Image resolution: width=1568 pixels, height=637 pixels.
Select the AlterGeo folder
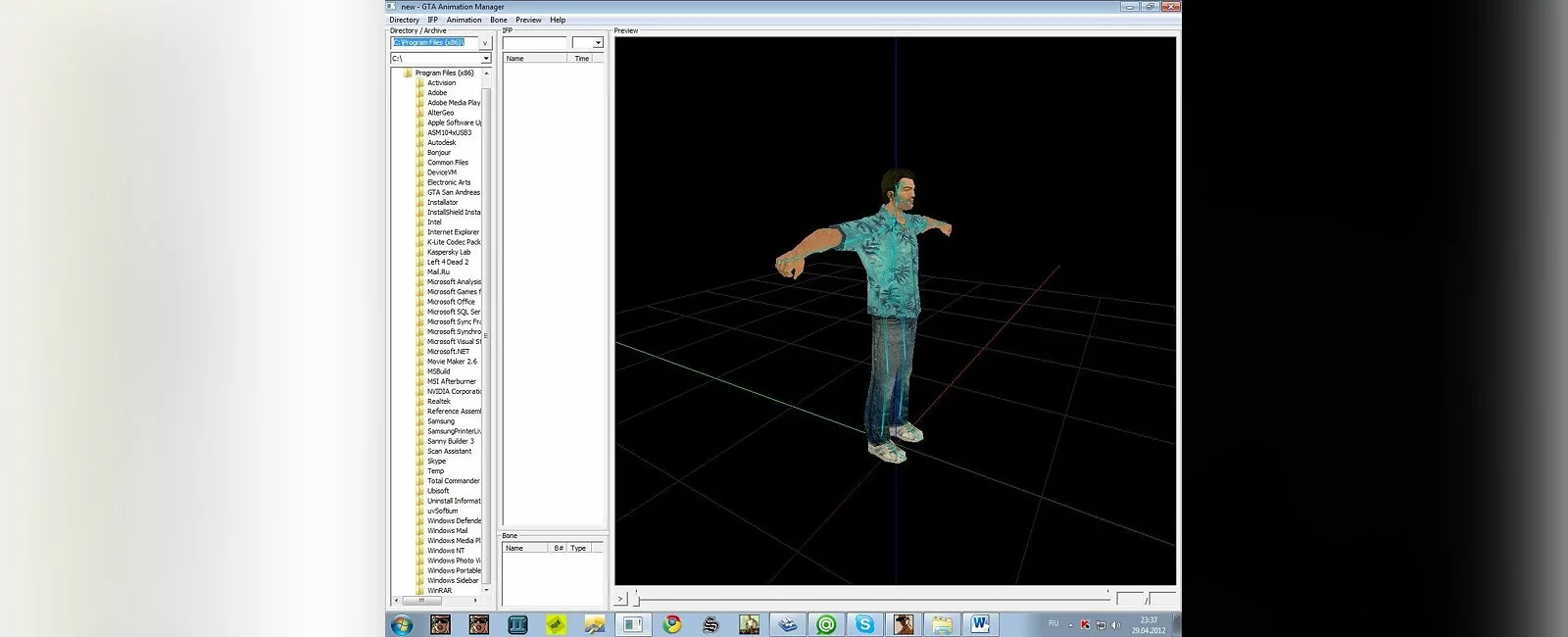pos(440,113)
